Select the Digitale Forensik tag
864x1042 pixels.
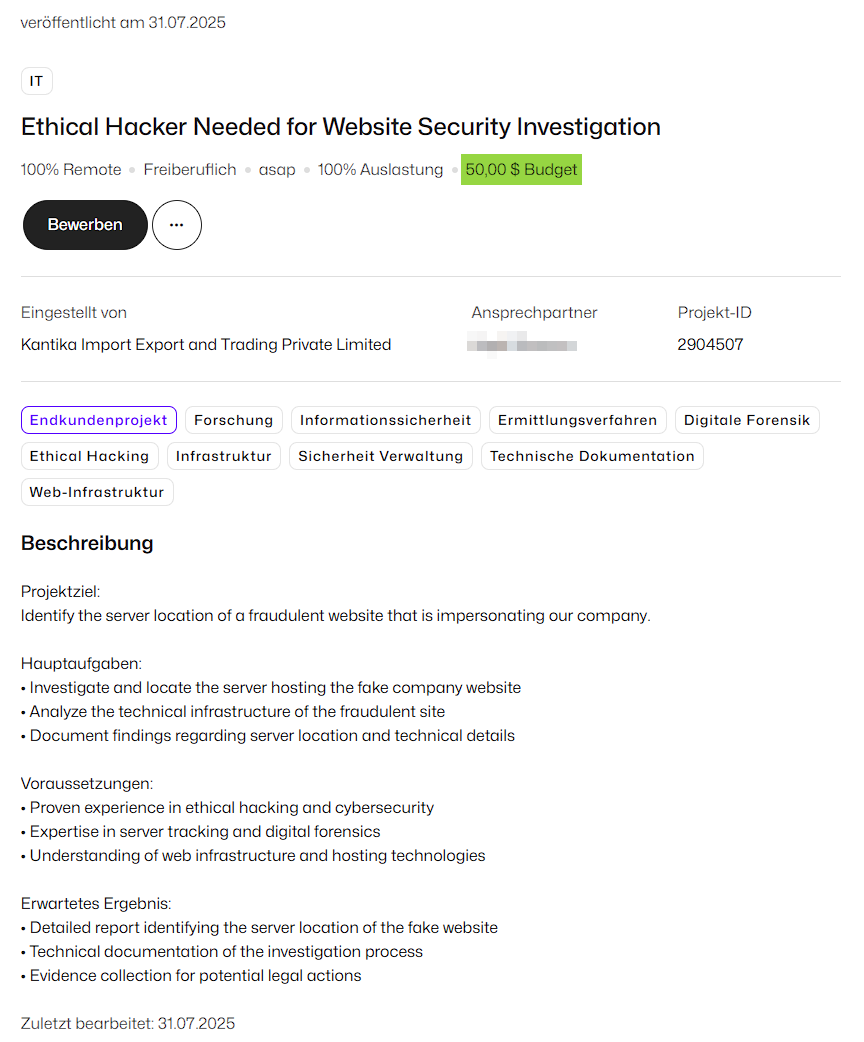click(747, 420)
